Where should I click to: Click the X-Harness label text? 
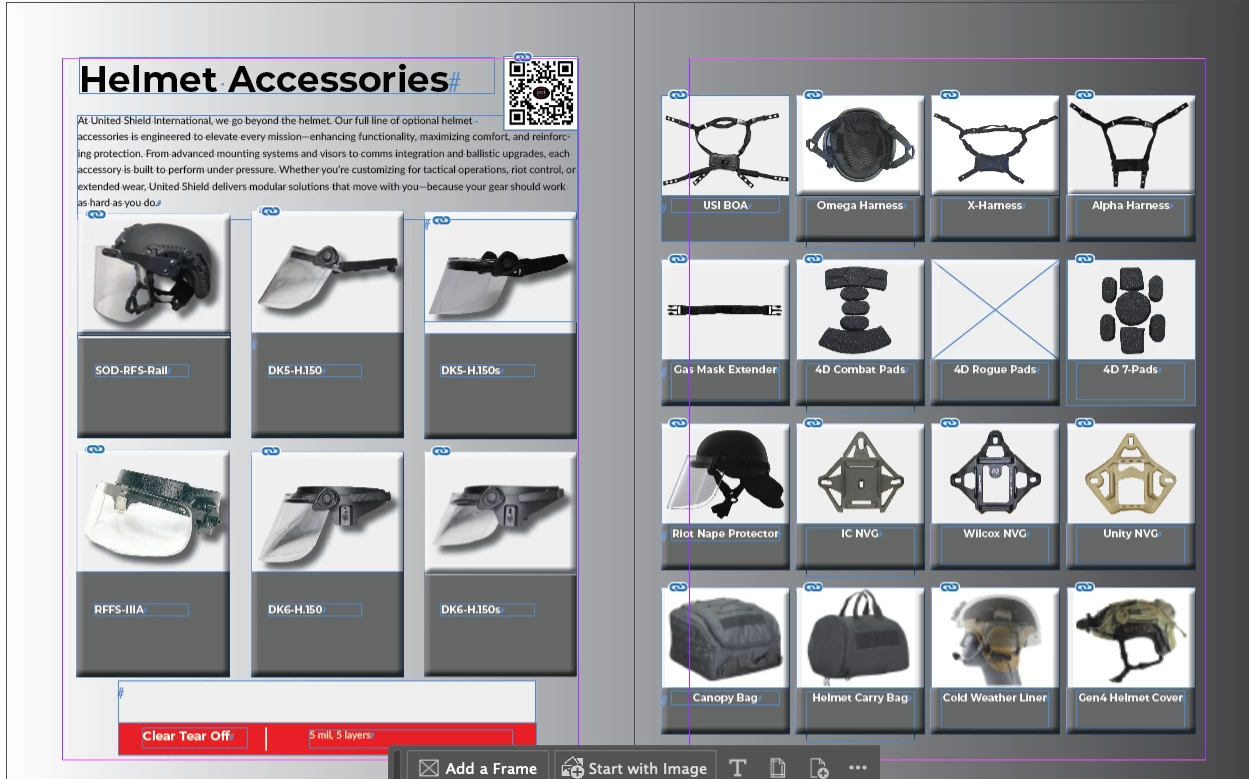pos(994,205)
